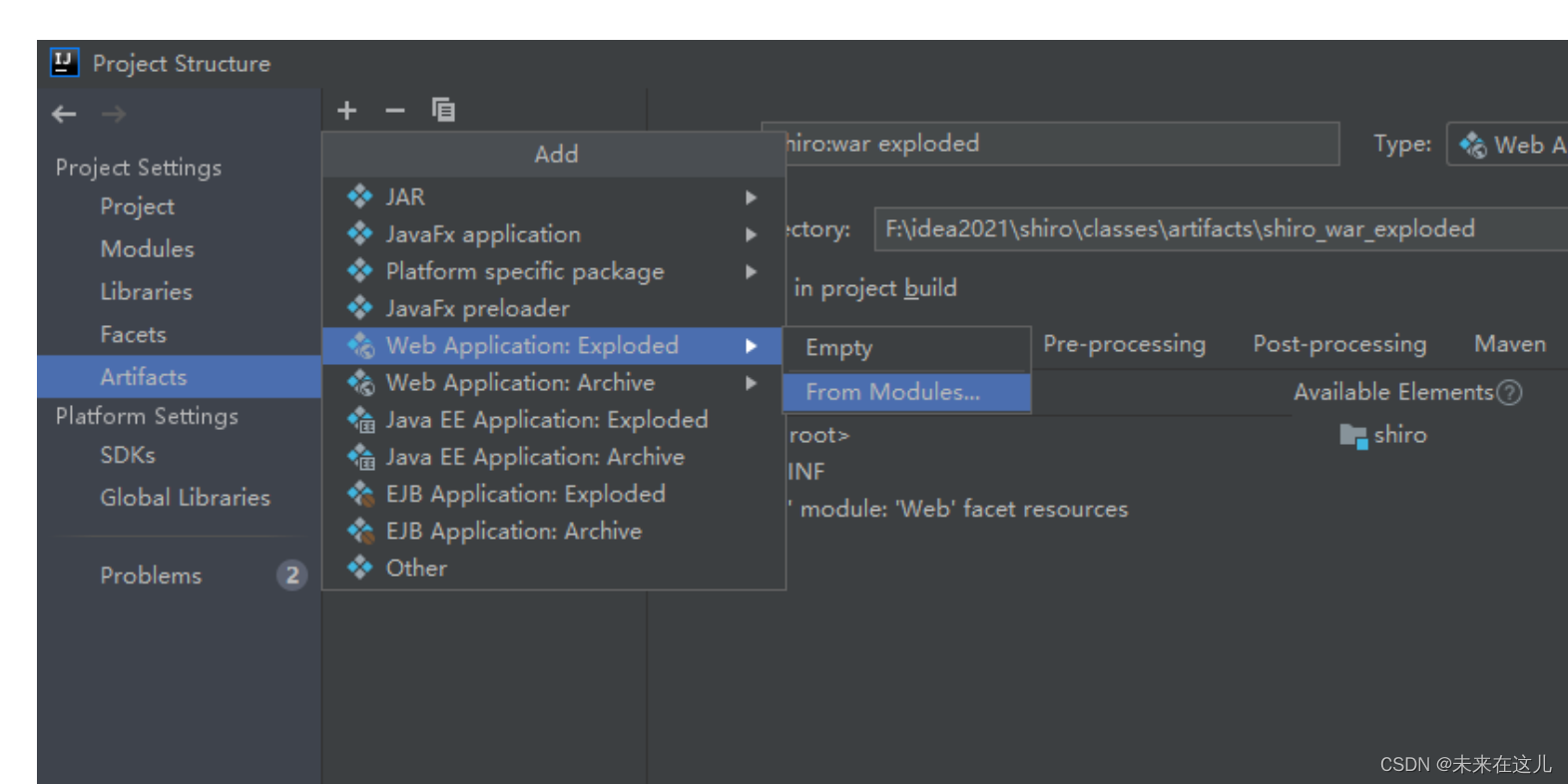Open Modules in Project Settings
Image resolution: width=1568 pixels, height=784 pixels.
coord(147,249)
